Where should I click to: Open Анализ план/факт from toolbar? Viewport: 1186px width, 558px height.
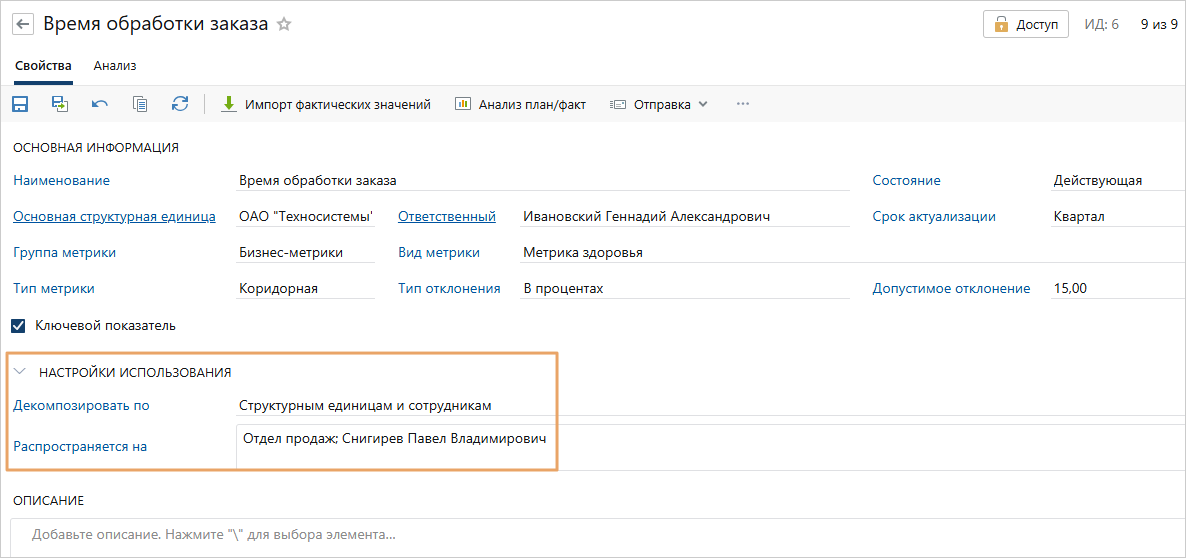[x=520, y=104]
